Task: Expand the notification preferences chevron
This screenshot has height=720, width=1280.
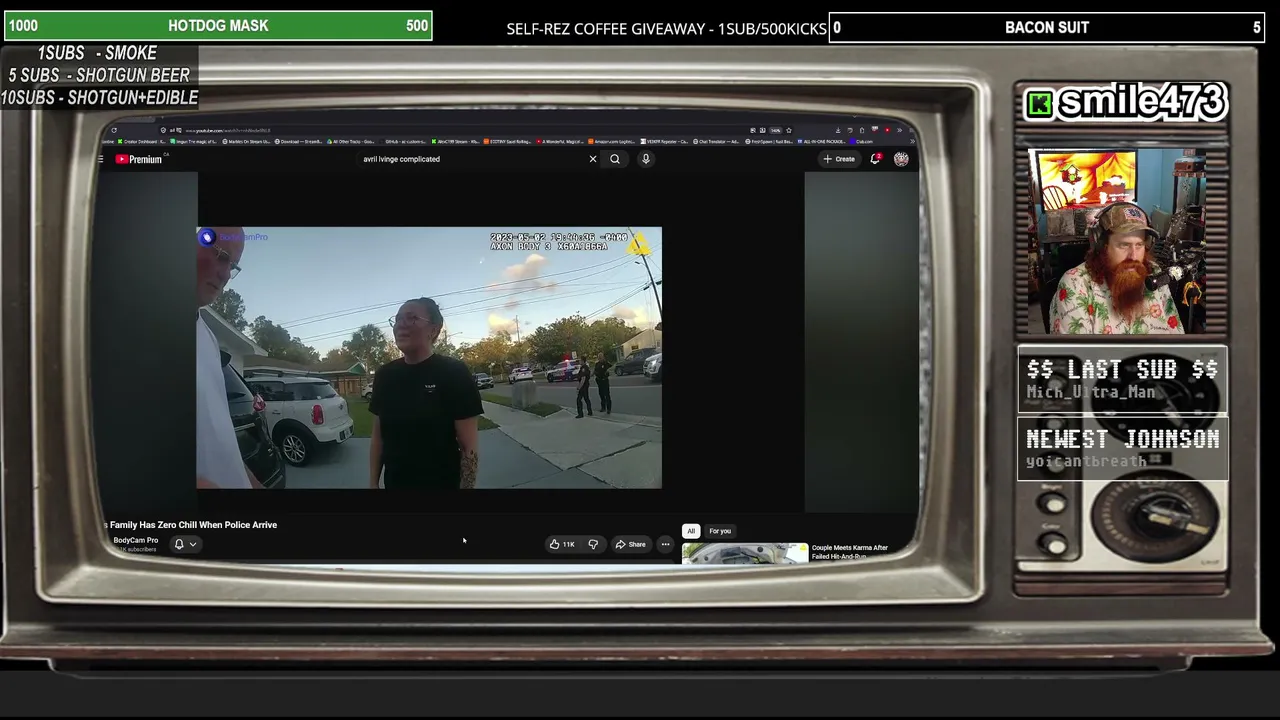Action: (x=193, y=544)
